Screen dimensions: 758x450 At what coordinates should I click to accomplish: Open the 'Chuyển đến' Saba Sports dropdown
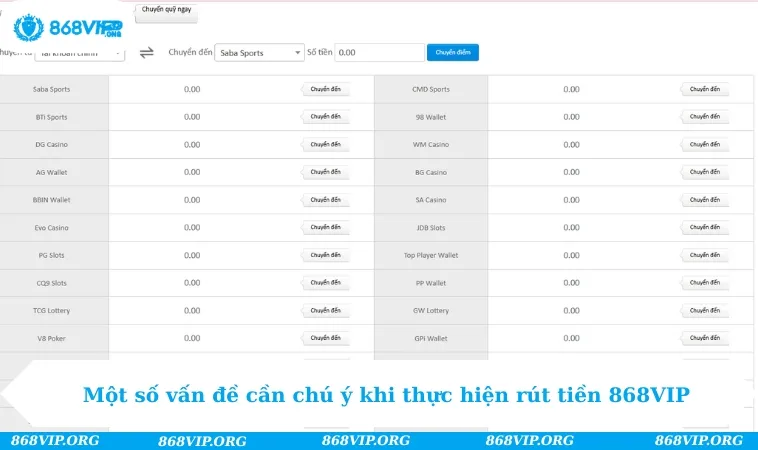coord(259,53)
